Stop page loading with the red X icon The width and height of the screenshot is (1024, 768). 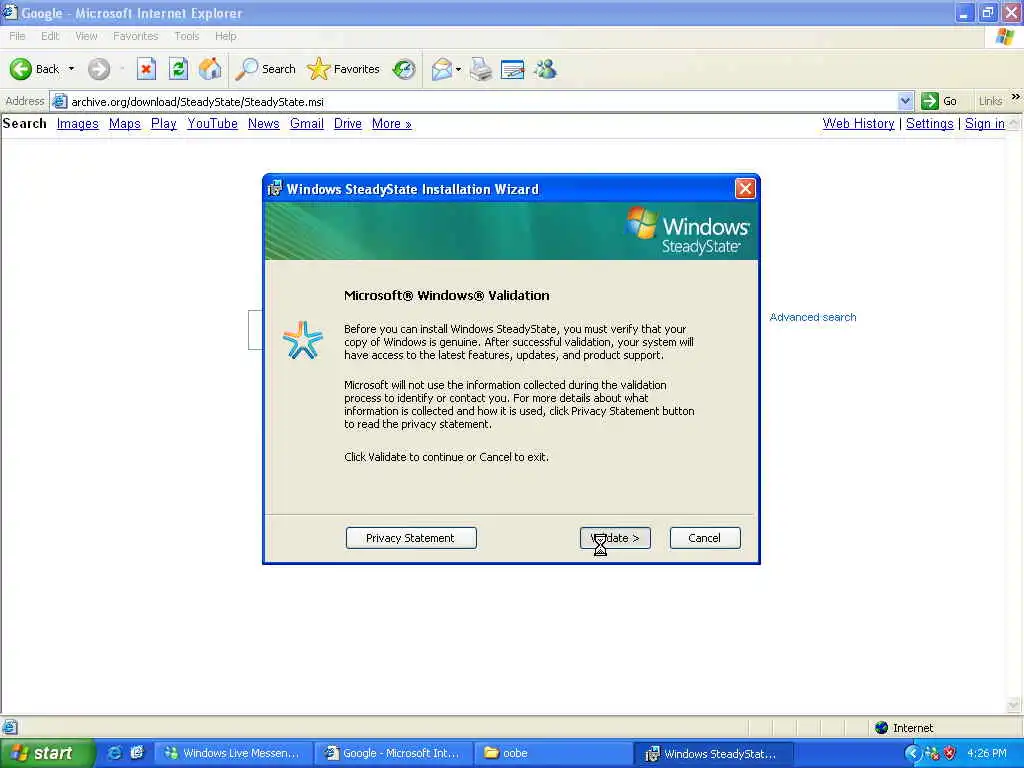[x=146, y=69]
